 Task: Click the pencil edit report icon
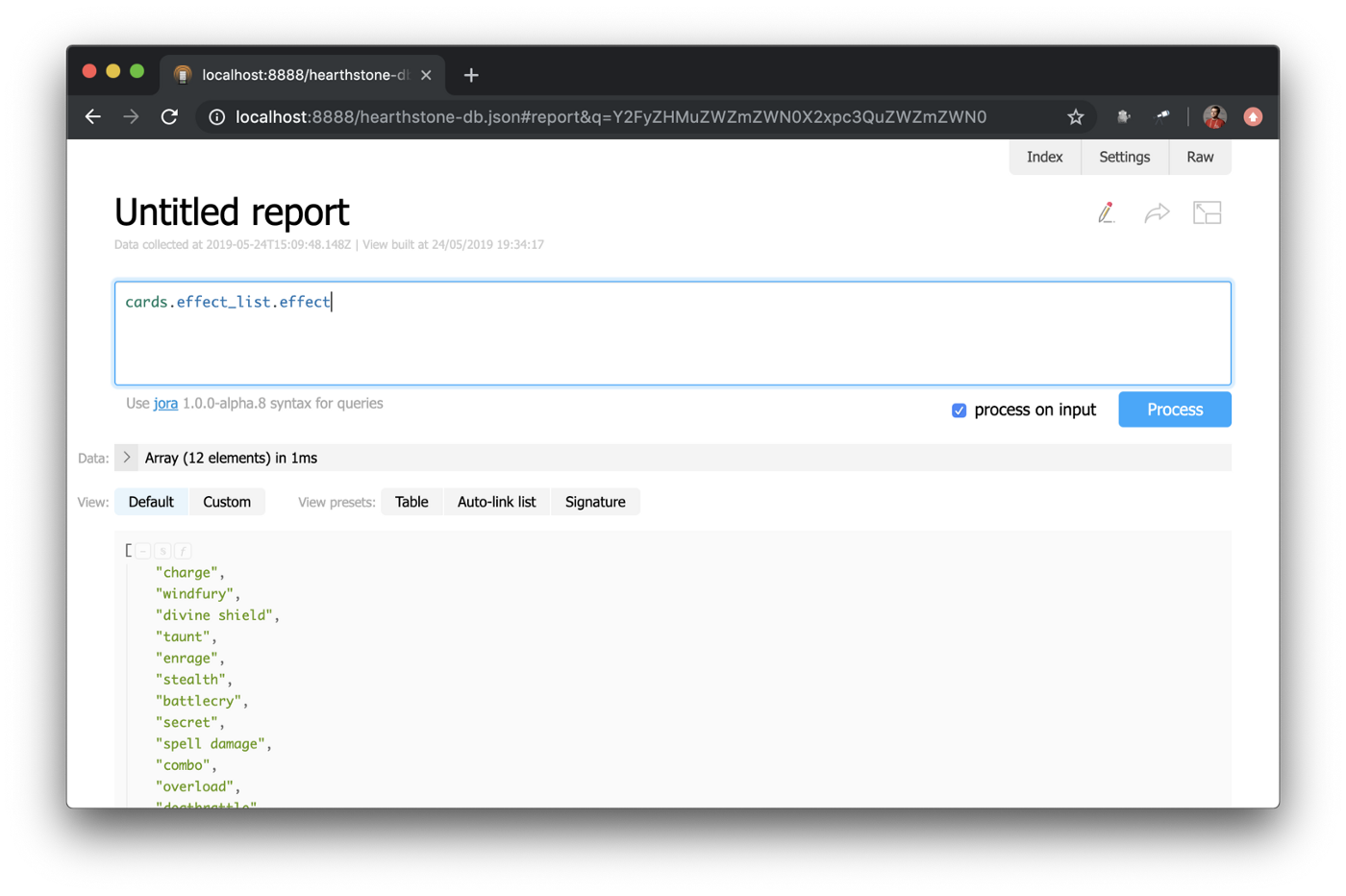[1107, 212]
